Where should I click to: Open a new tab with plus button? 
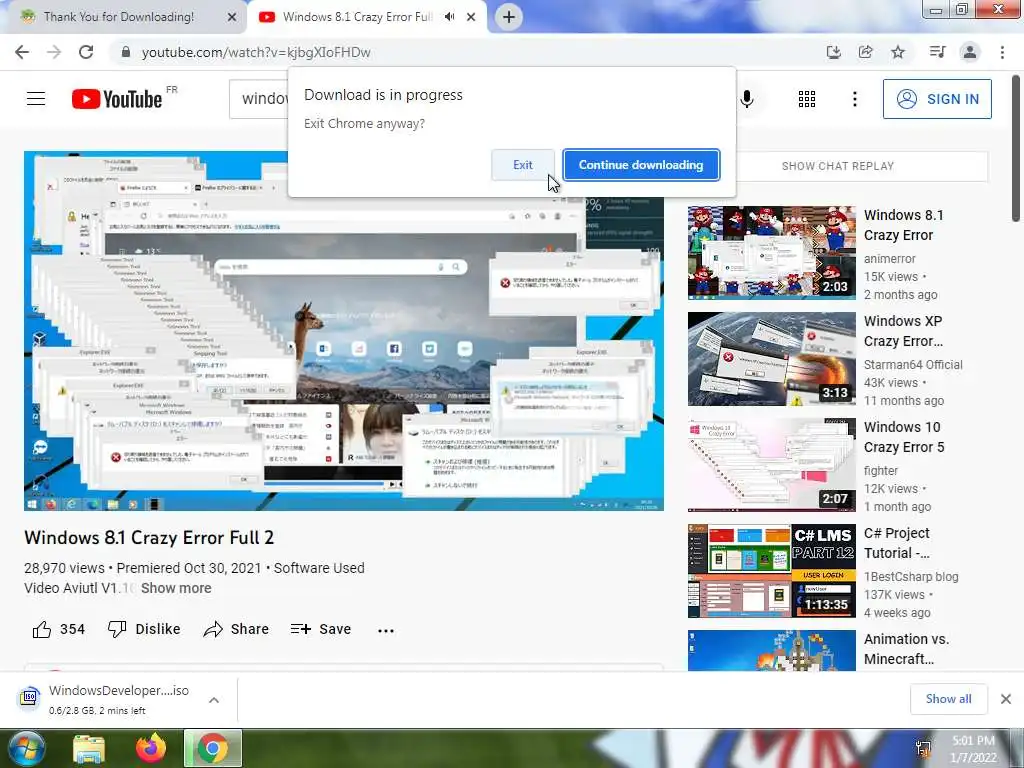point(509,17)
